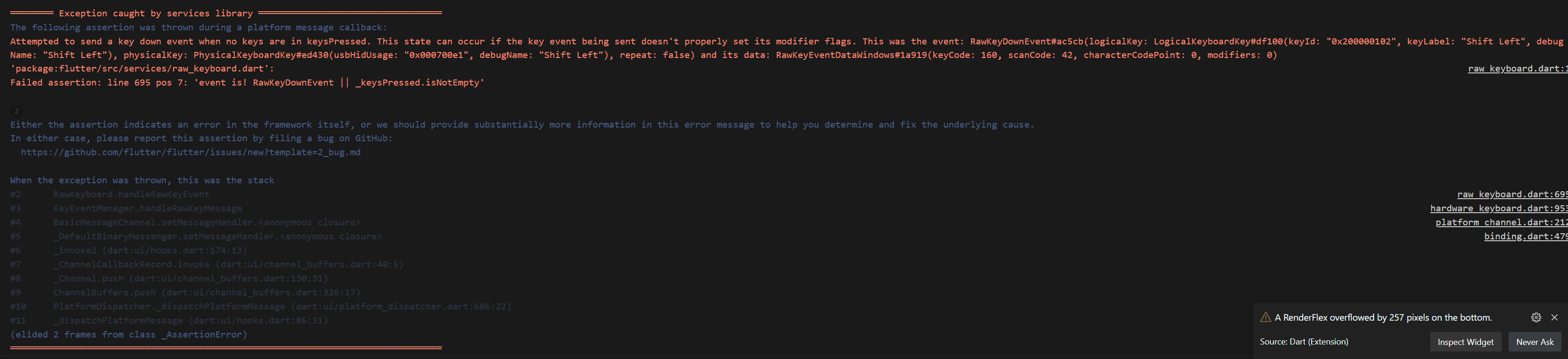Select stack frame #6 _invoke2 in hooks.dart
1568x359 pixels.
click(150, 250)
